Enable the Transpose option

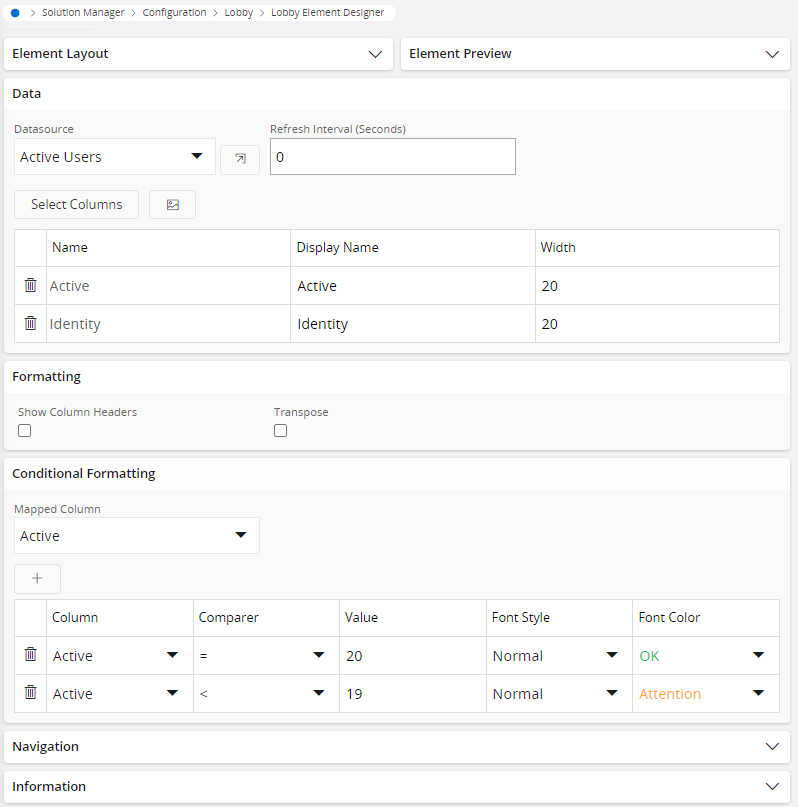point(280,430)
